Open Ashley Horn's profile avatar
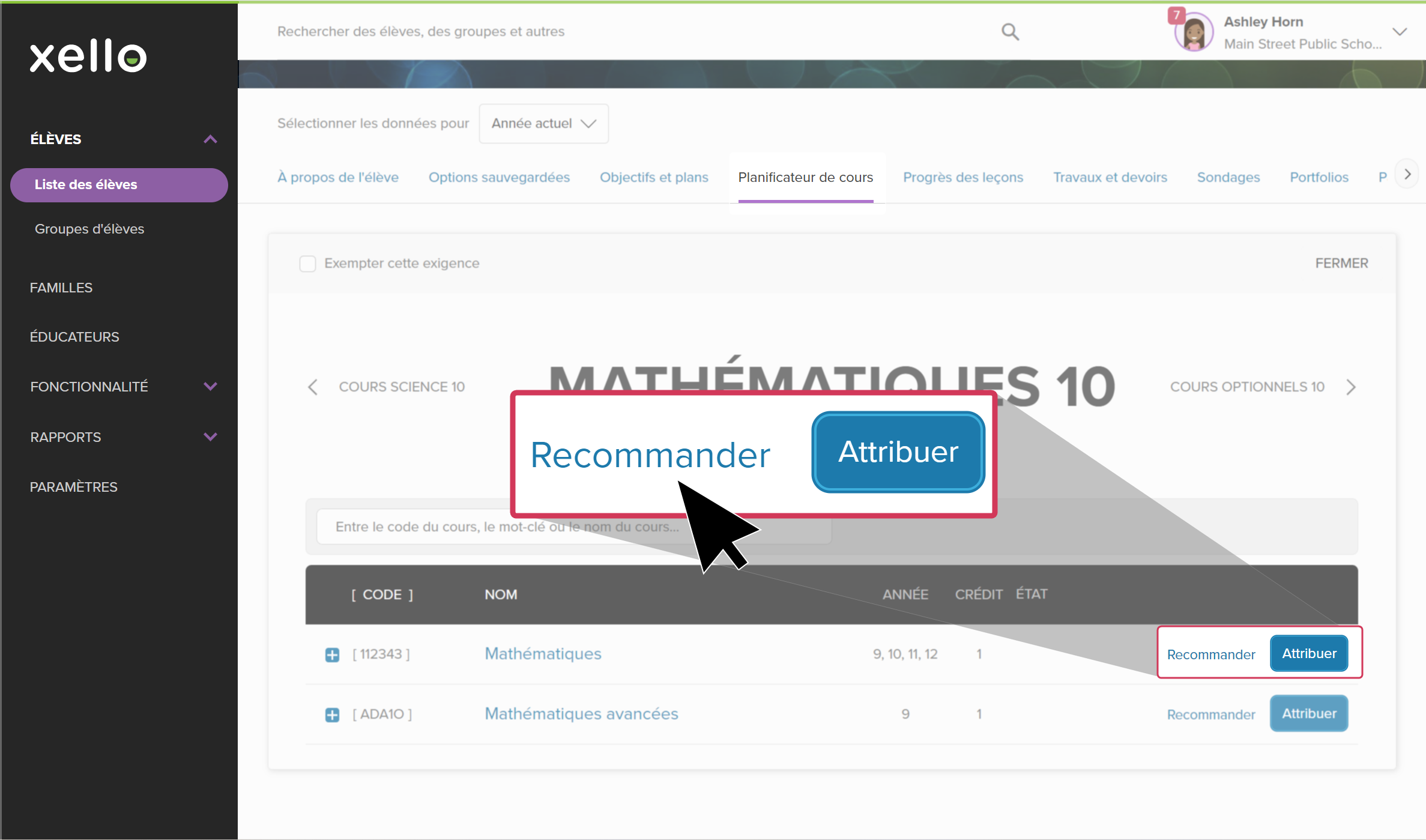 point(1193,32)
